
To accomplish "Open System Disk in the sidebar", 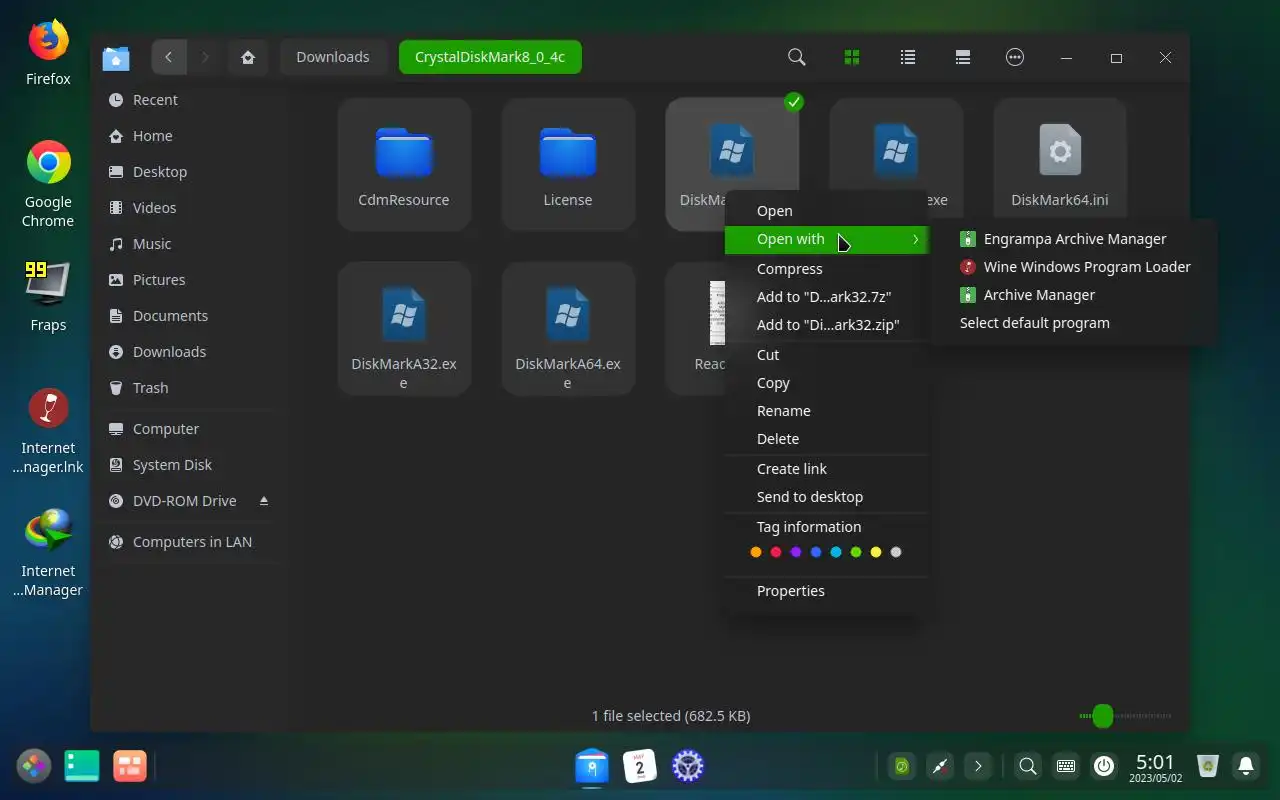I will click(x=190, y=465).
